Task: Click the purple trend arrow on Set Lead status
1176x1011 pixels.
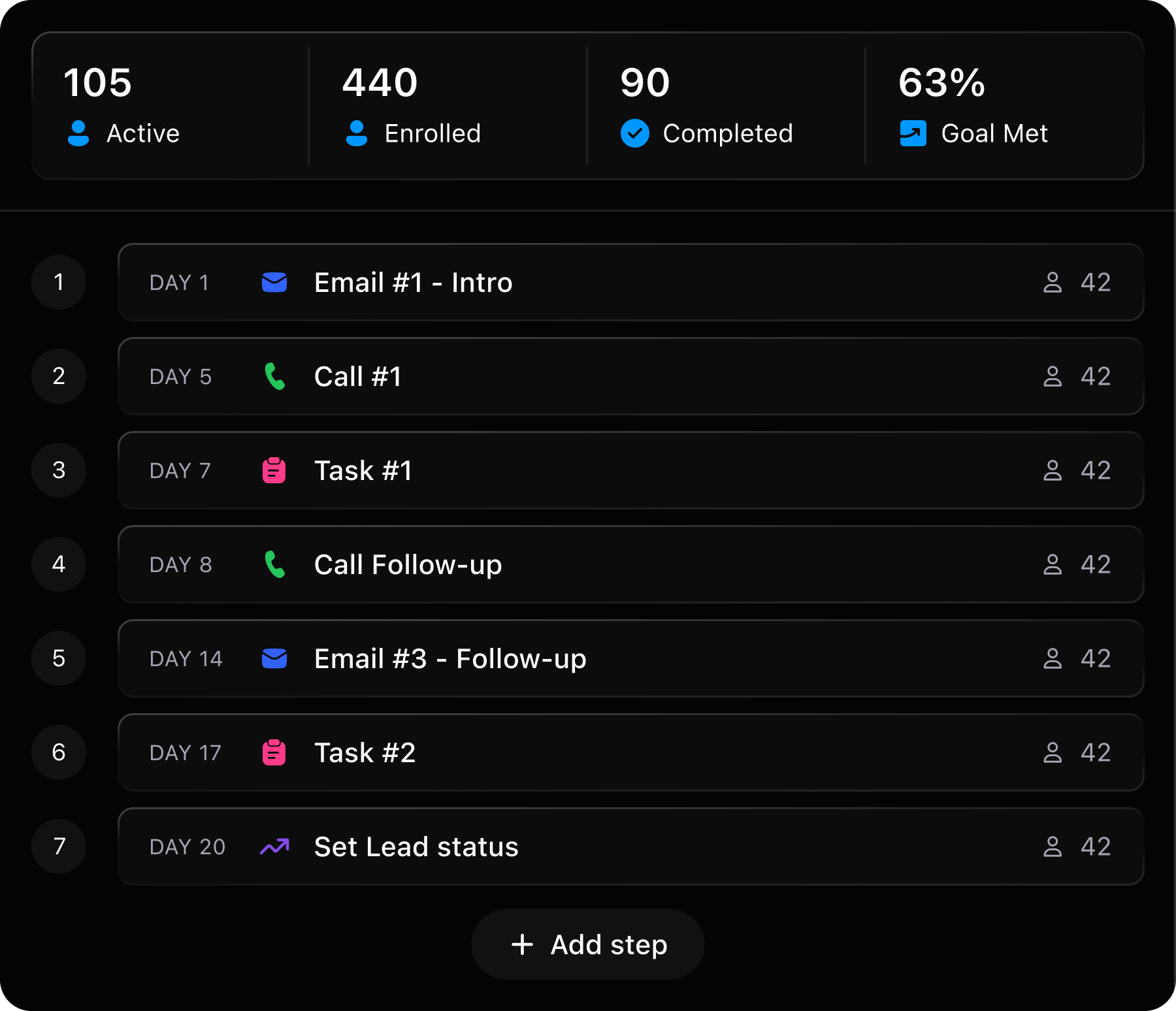Action: (x=274, y=846)
